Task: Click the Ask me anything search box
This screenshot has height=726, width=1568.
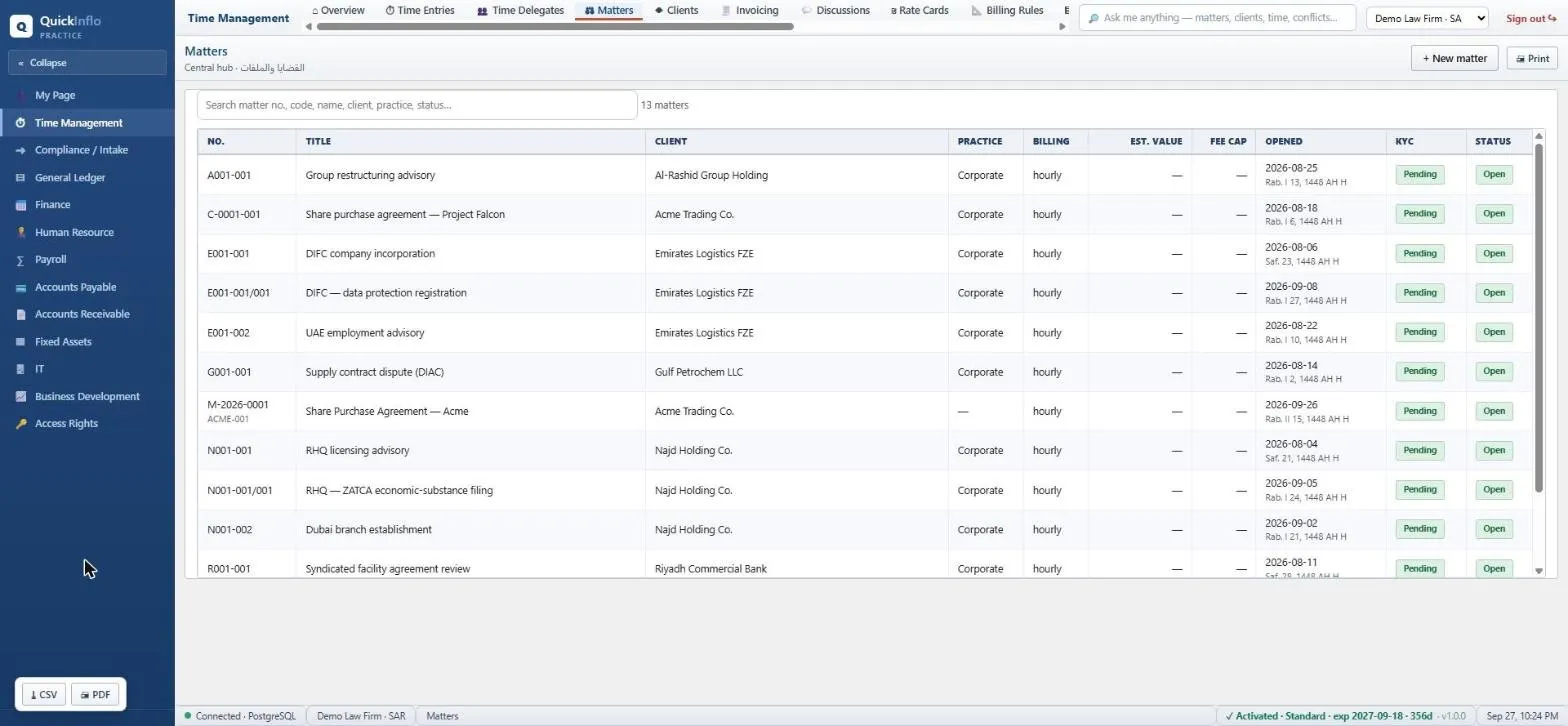Action: tap(1217, 18)
